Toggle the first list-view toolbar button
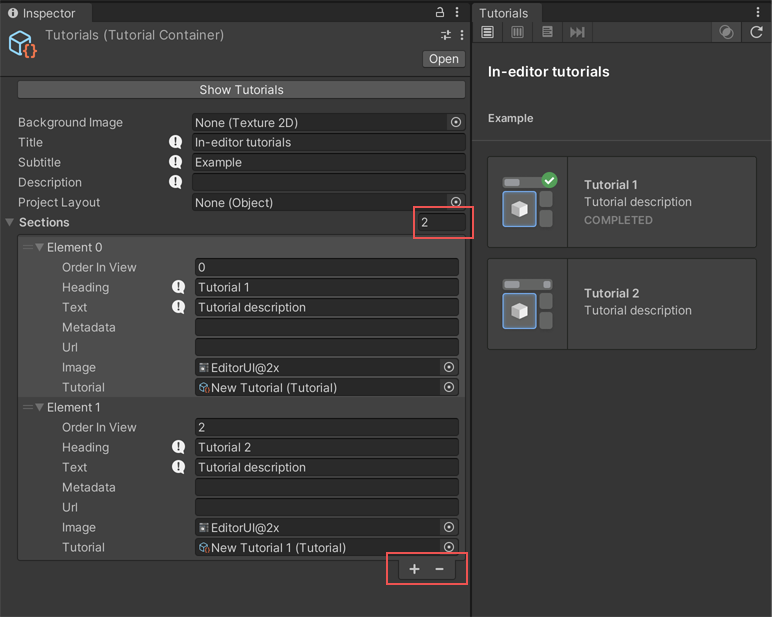772x617 pixels. [x=488, y=33]
